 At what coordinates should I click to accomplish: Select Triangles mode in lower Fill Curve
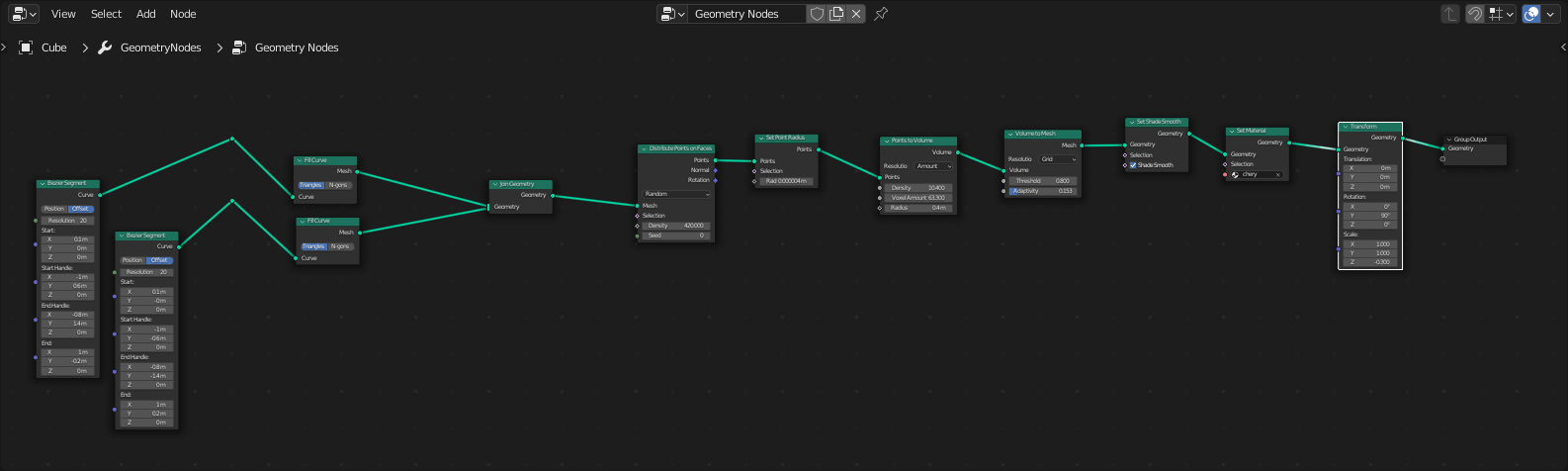[x=313, y=246]
